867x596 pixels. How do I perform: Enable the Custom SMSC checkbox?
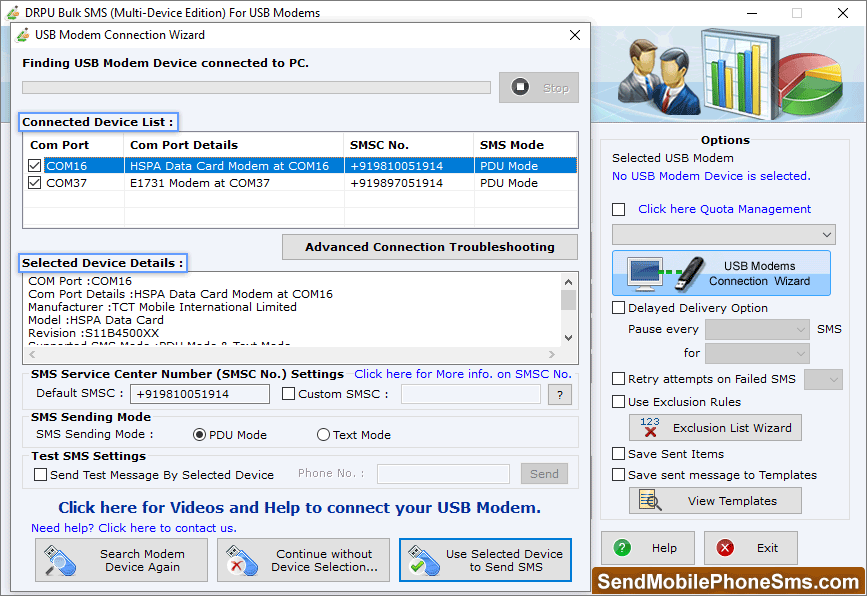click(288, 394)
